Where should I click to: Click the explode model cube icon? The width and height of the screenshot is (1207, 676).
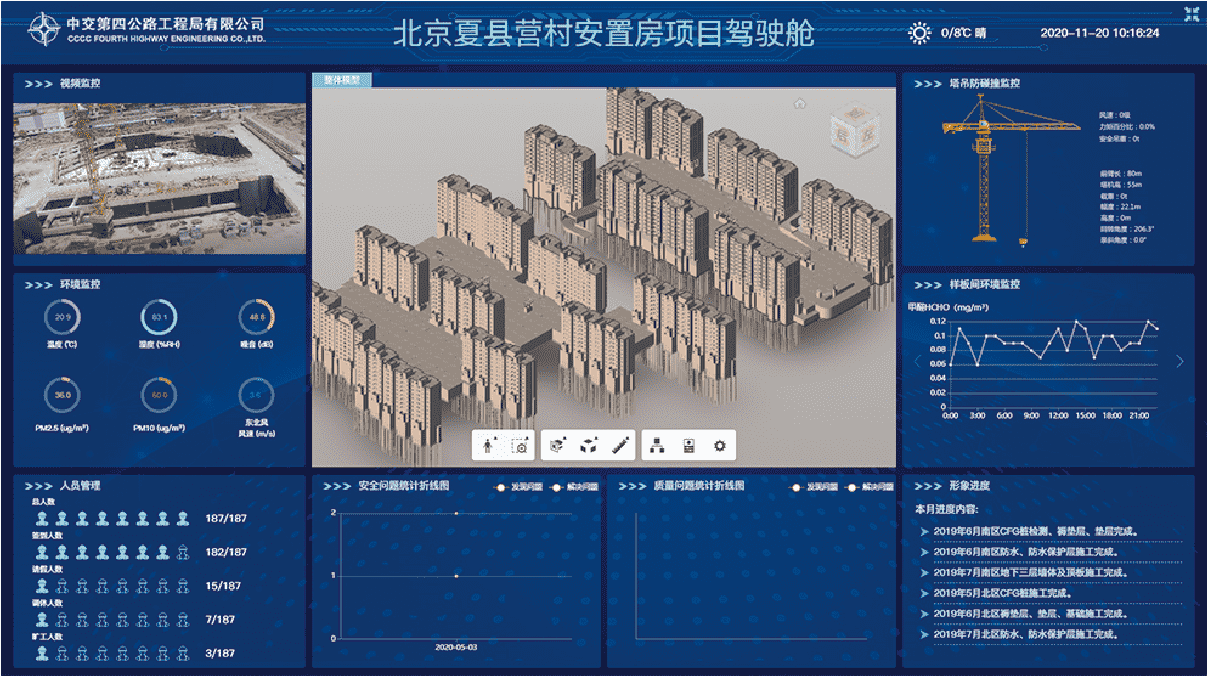coord(589,446)
